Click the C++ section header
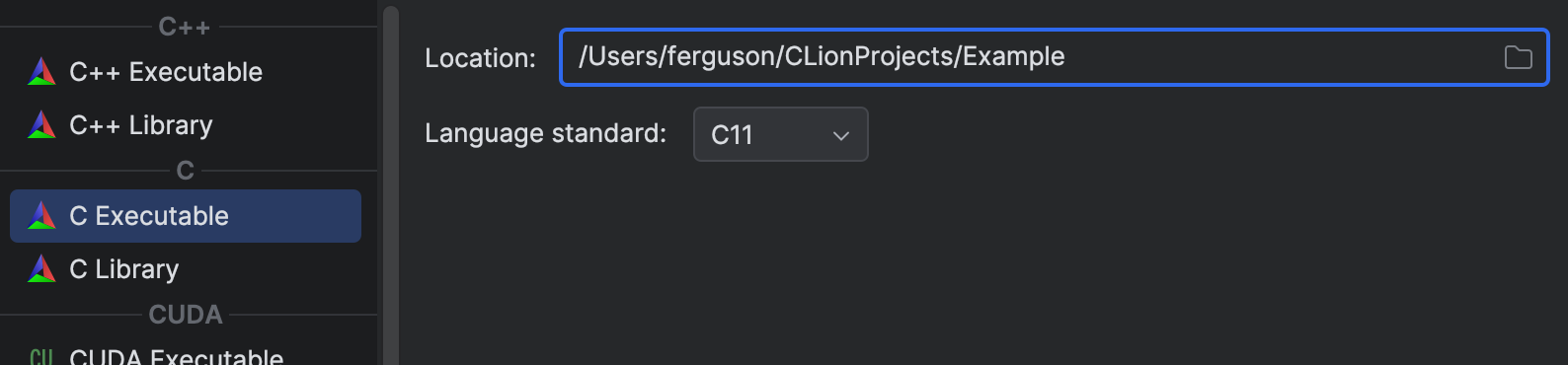 pos(185,27)
